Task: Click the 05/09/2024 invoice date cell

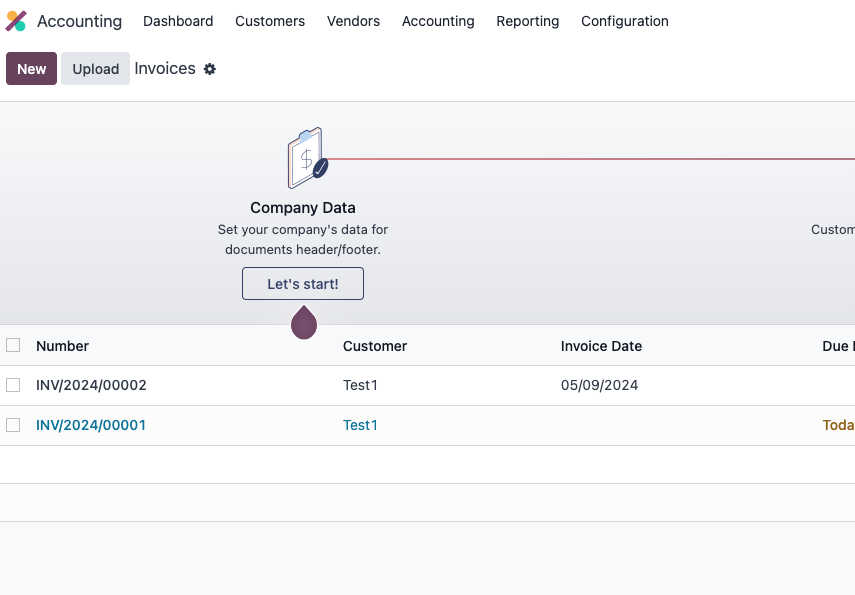Action: [x=599, y=385]
